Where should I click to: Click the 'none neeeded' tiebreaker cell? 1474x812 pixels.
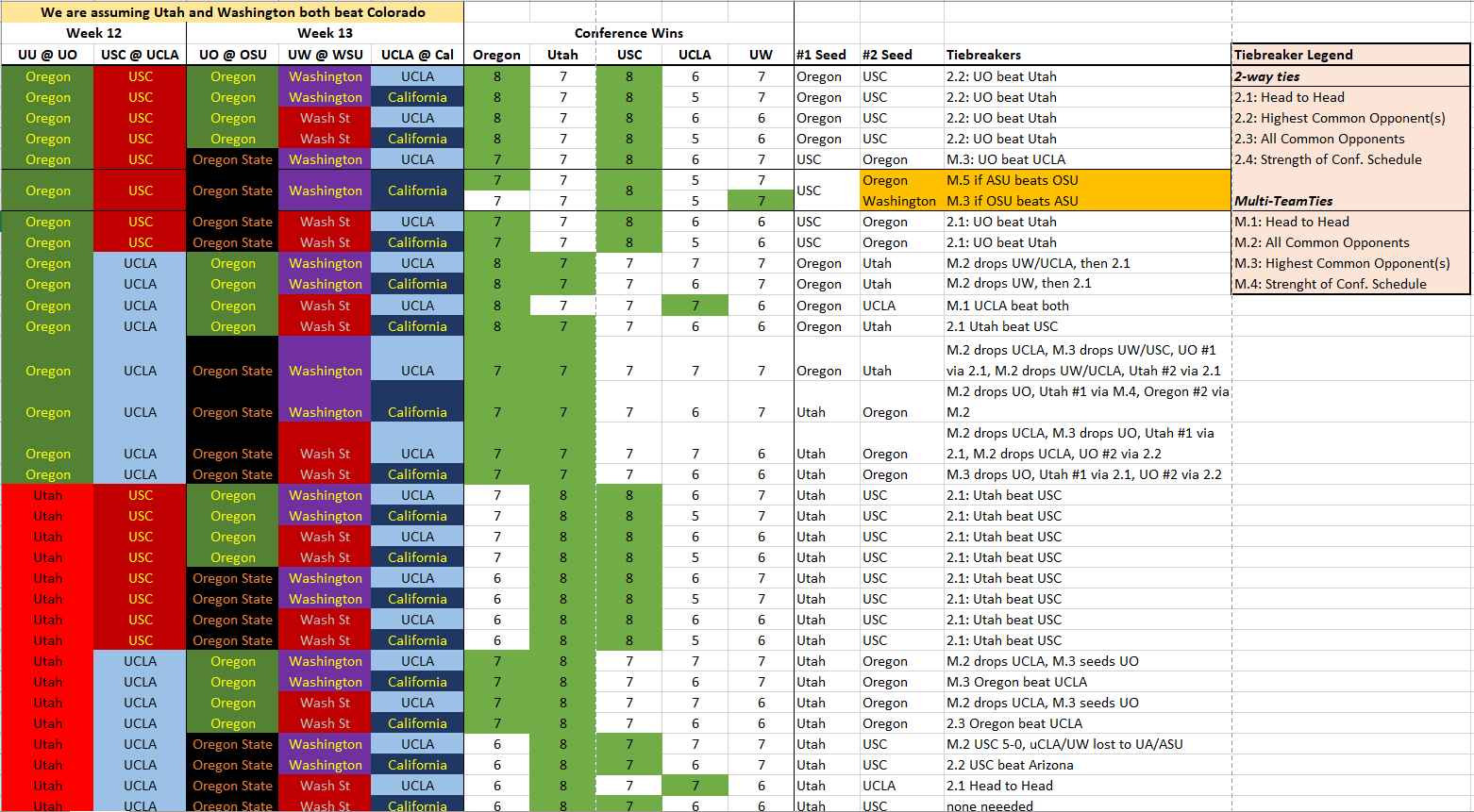pos(1087,805)
